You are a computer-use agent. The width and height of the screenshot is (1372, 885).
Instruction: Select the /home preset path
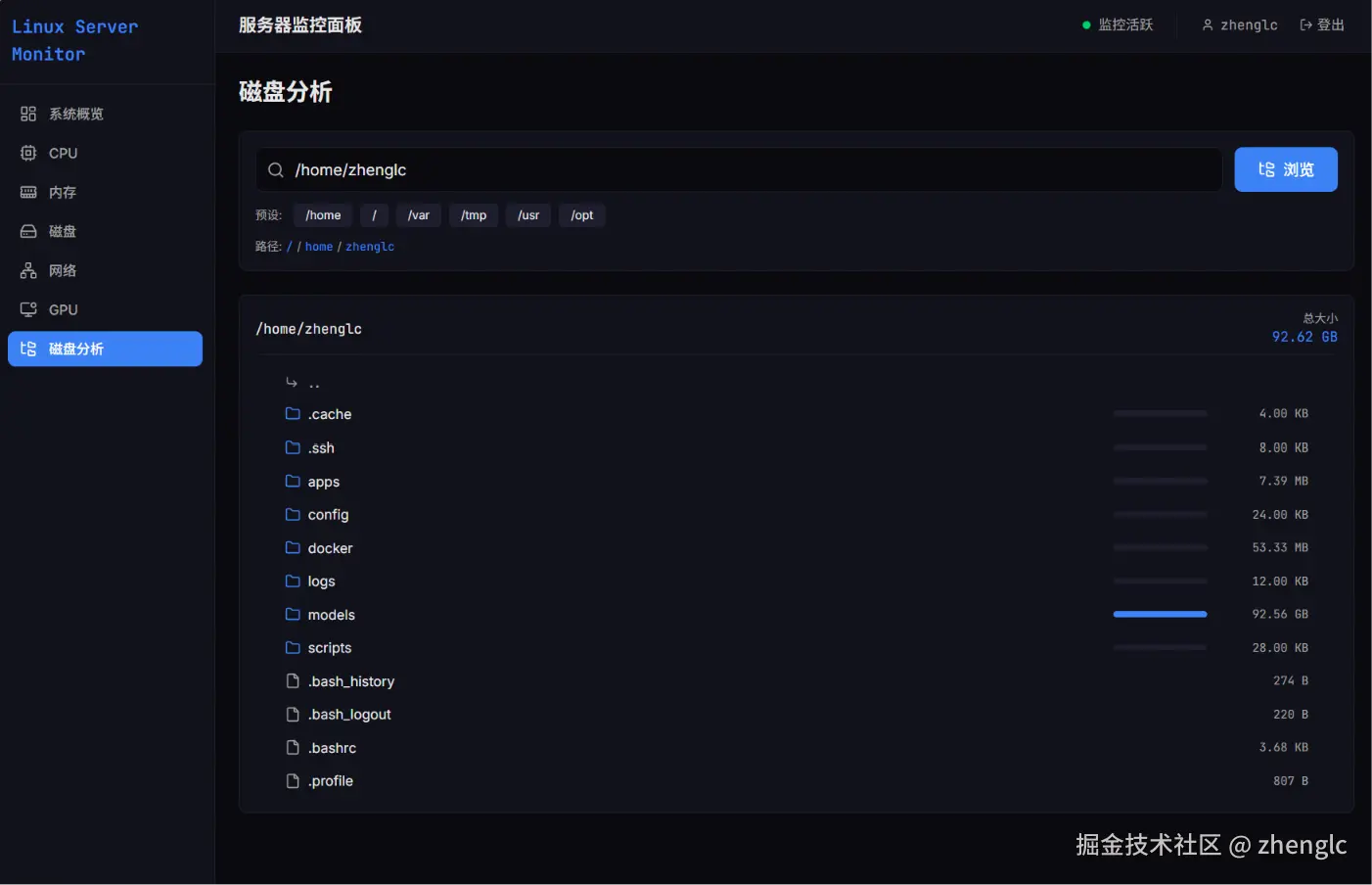(323, 215)
